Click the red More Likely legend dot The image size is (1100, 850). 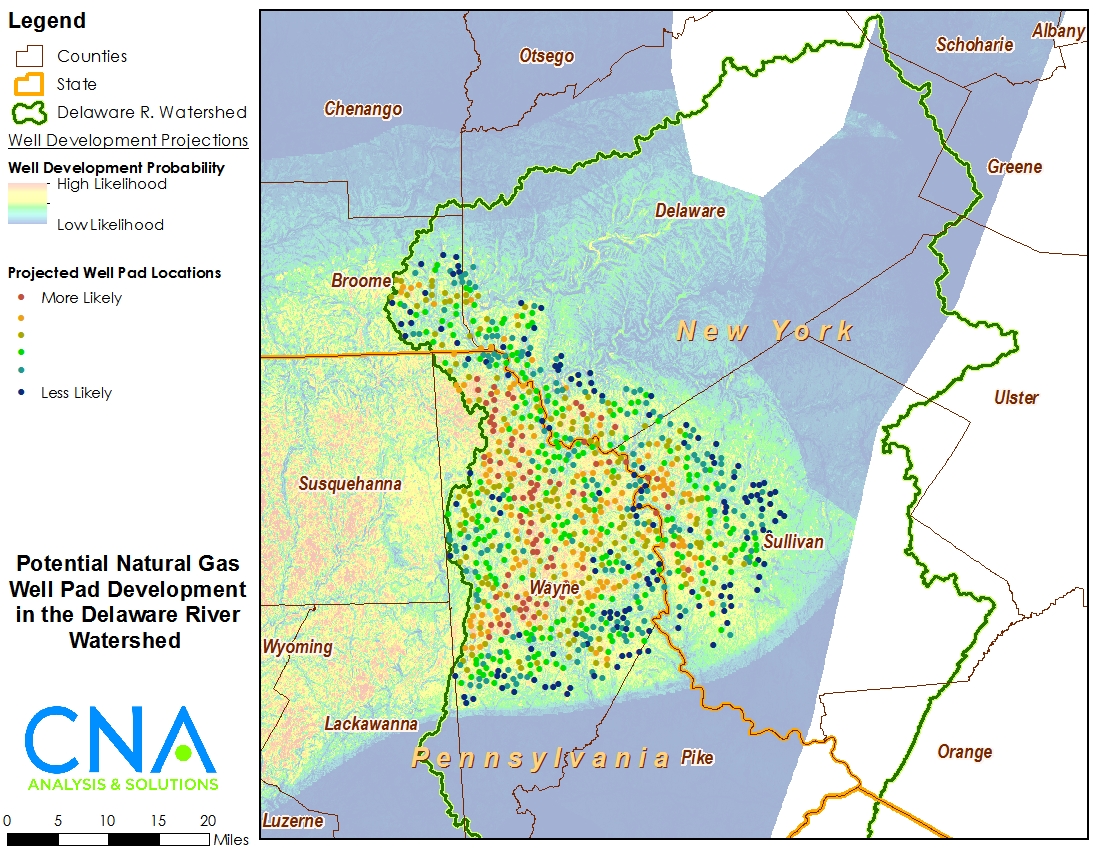(21, 297)
